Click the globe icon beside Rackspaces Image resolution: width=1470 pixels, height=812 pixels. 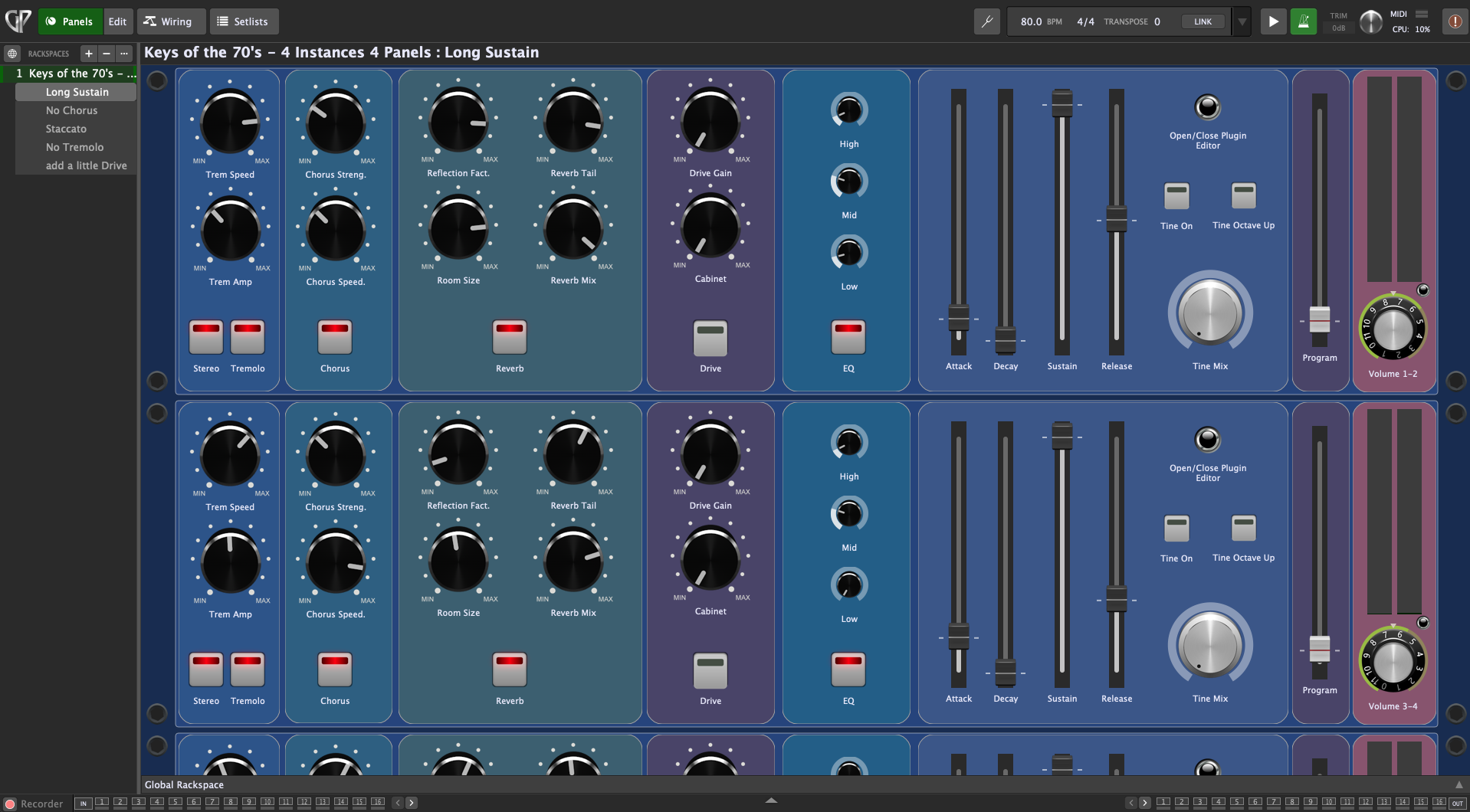(12, 54)
